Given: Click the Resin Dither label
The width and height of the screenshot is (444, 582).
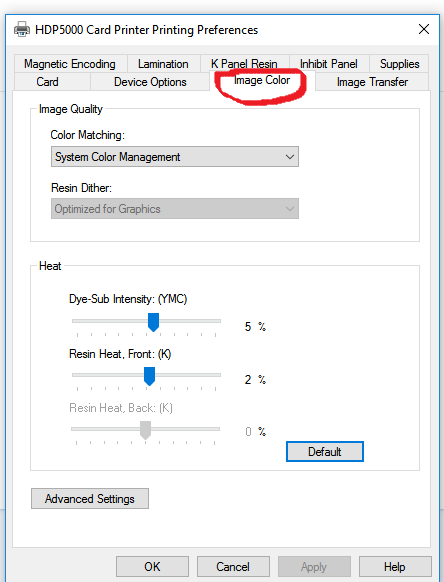Looking at the screenshot, I should [81, 188].
